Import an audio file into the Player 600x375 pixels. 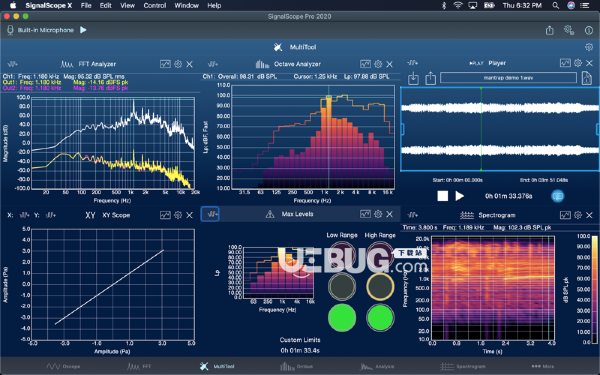tap(413, 78)
